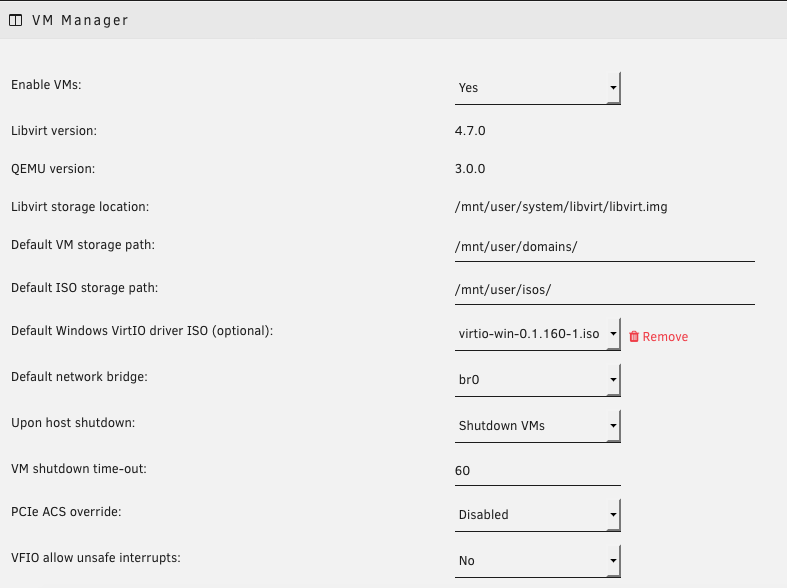Click the VM Manager heading text
787x588 pixels.
(x=80, y=21)
